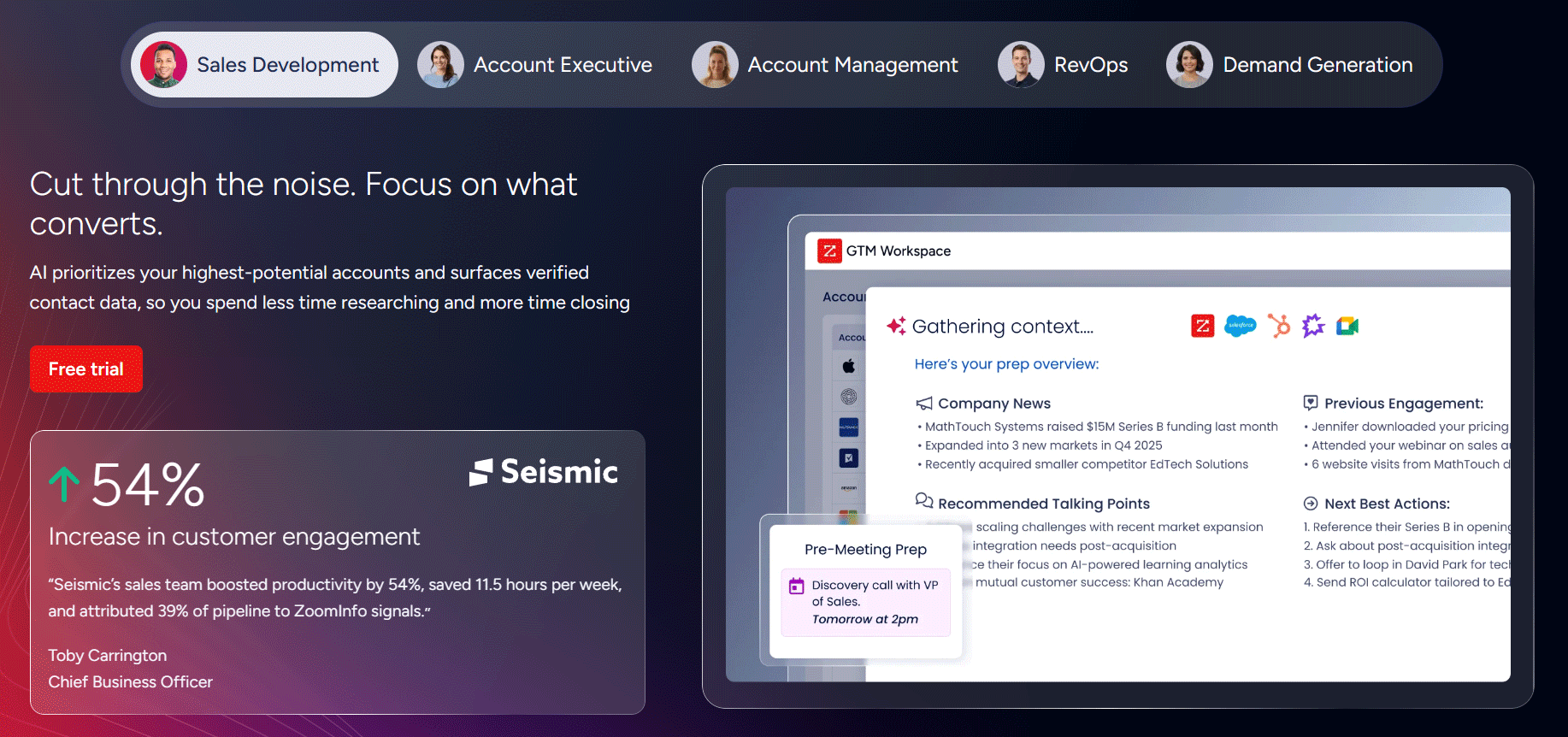The width and height of the screenshot is (1568, 737).
Task: Click the red ZoomInfo integration icon
Action: [1203, 326]
